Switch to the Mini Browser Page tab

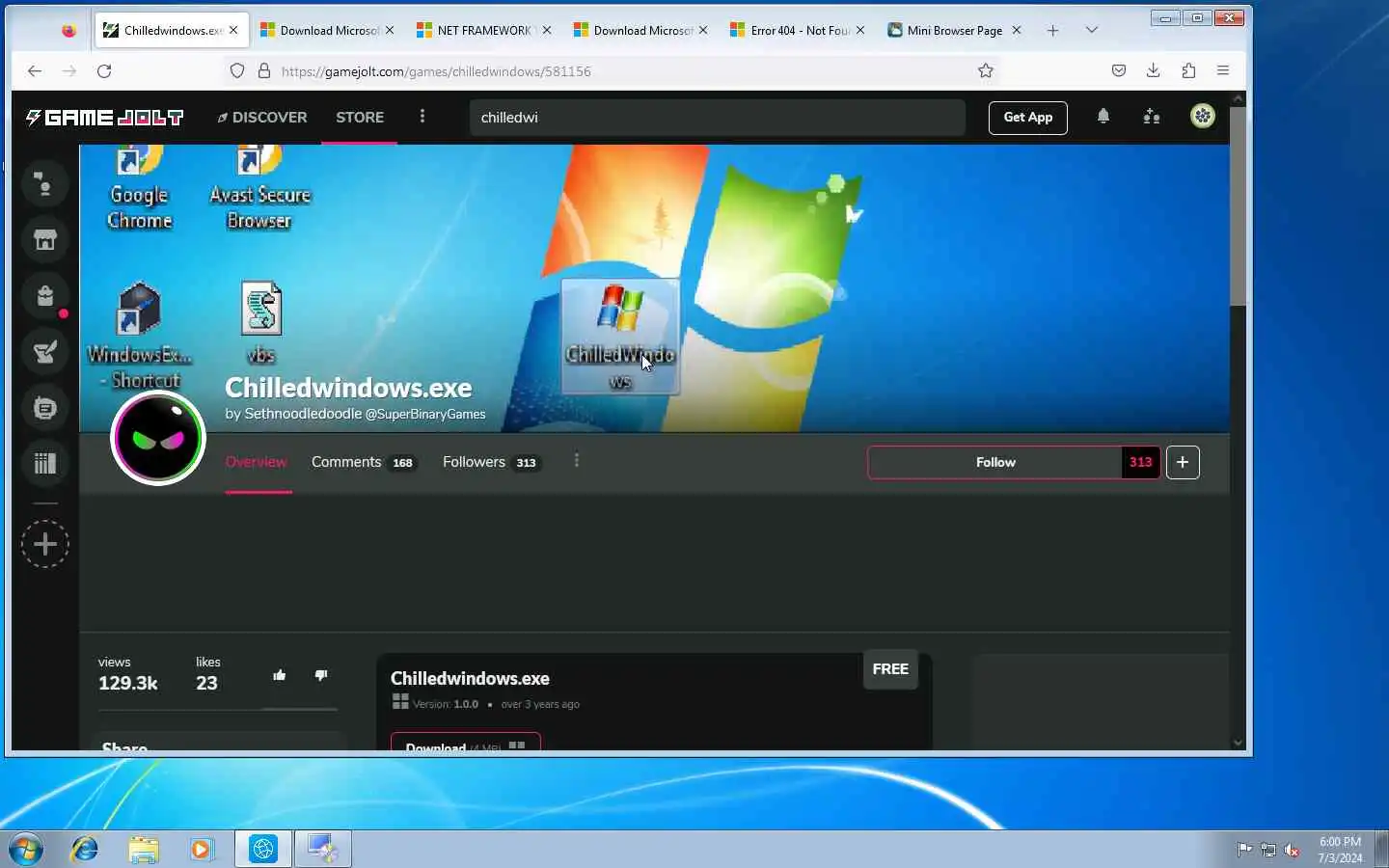[x=954, y=30]
